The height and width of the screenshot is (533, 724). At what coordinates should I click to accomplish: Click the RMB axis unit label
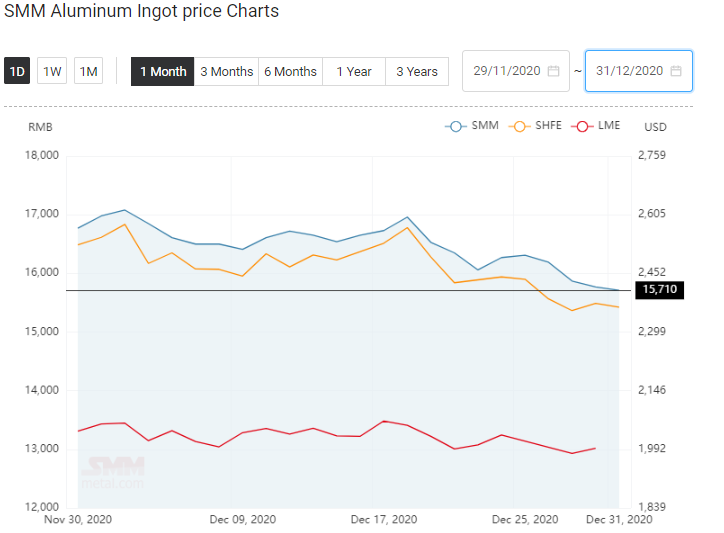coord(41,127)
